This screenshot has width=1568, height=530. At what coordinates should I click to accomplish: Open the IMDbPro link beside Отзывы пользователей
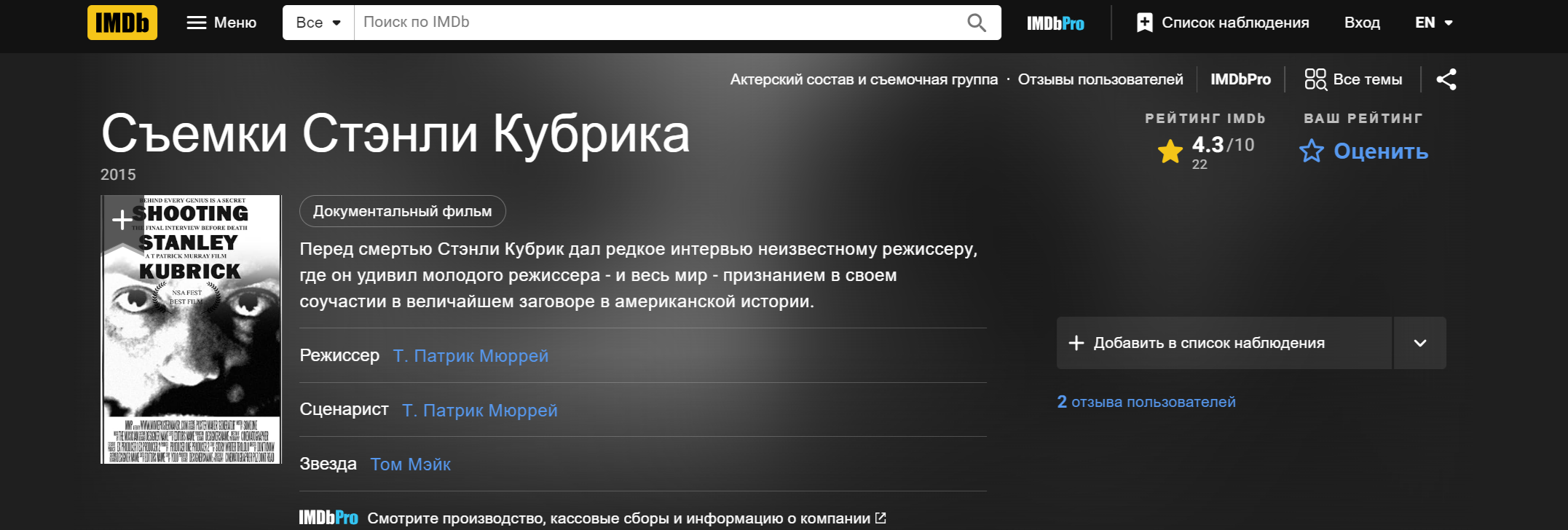1240,79
